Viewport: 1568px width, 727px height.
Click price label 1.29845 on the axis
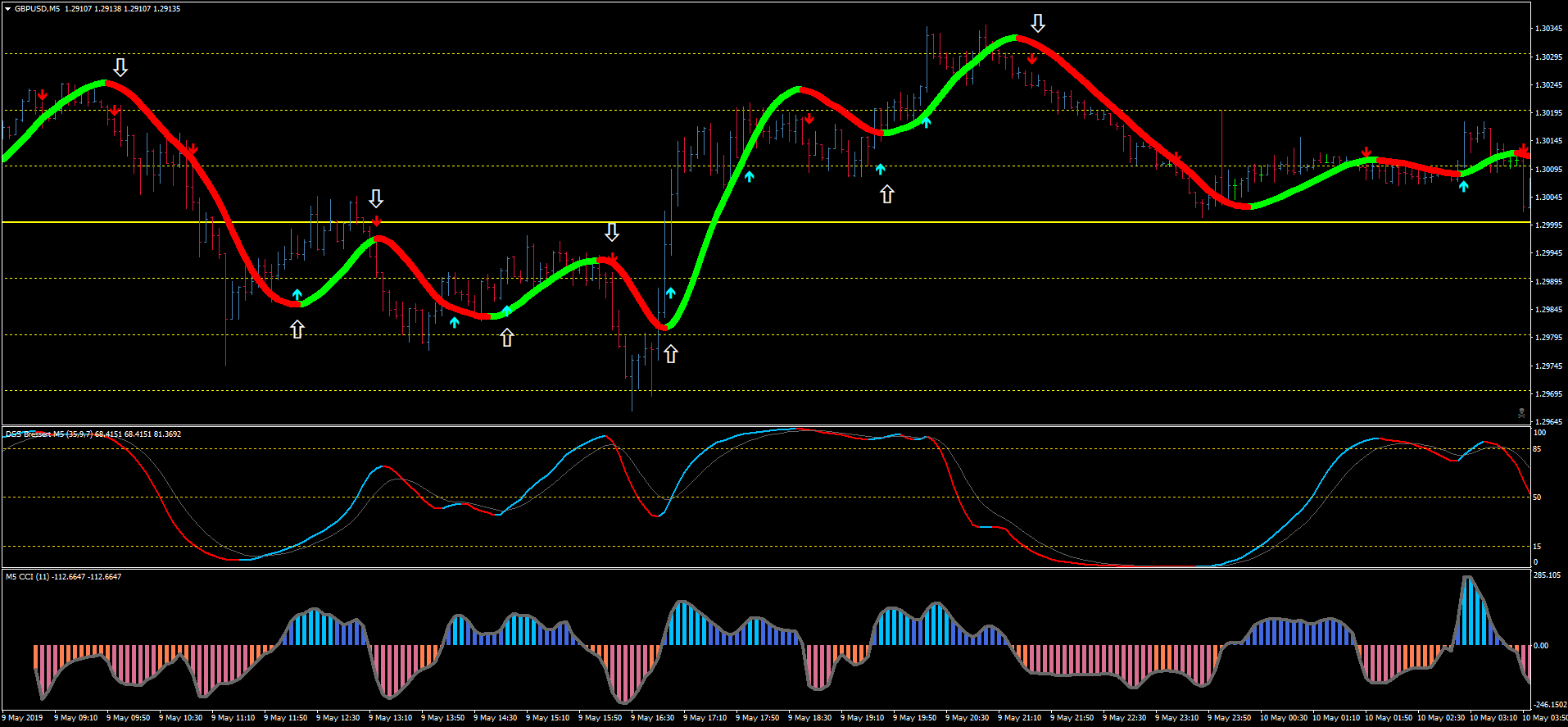1547,310
